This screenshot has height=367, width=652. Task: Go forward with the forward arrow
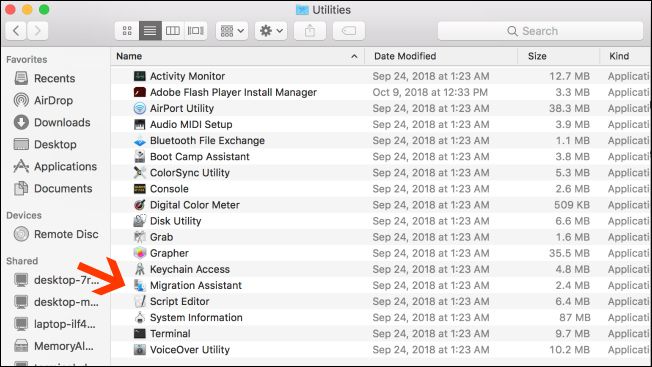(37, 31)
